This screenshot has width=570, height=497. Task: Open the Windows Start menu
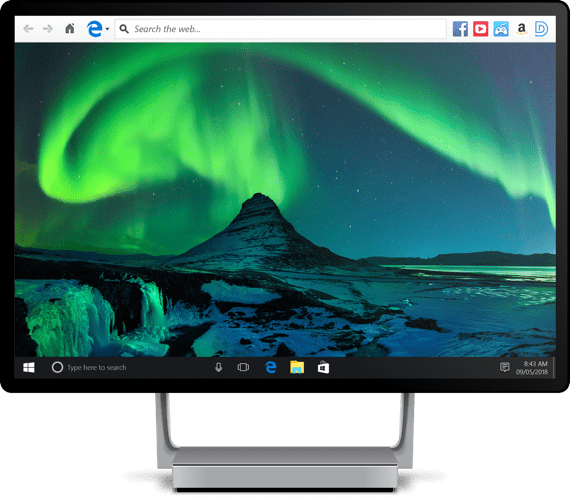(29, 368)
